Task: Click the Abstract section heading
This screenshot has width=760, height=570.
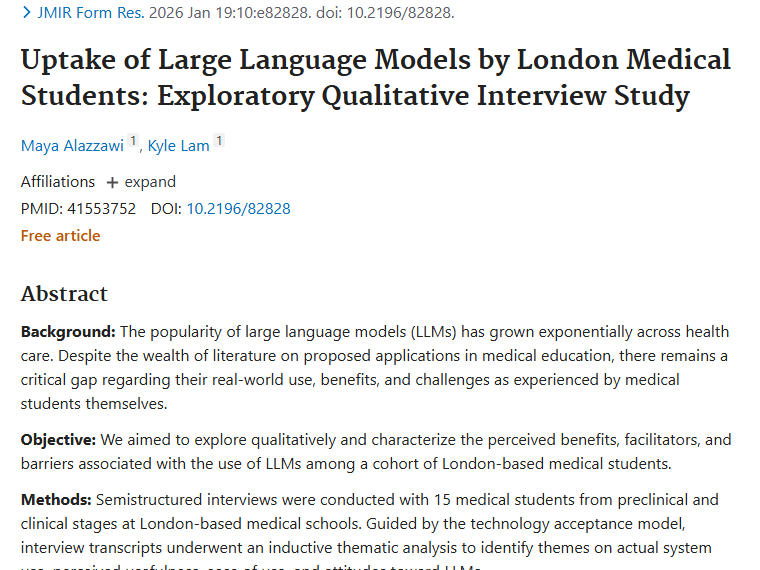Action: pyautogui.click(x=64, y=294)
